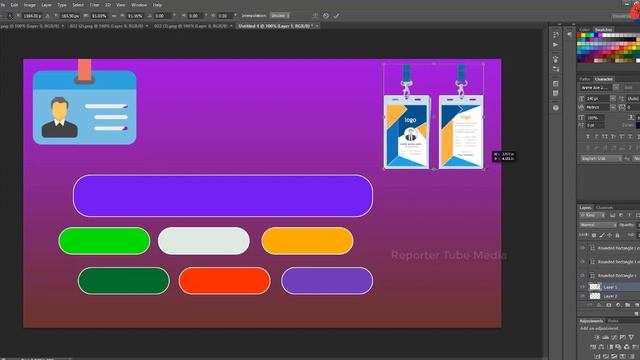The width and height of the screenshot is (640, 360).
Task: Pick the yellow swatch in top row
Action: [583, 36]
